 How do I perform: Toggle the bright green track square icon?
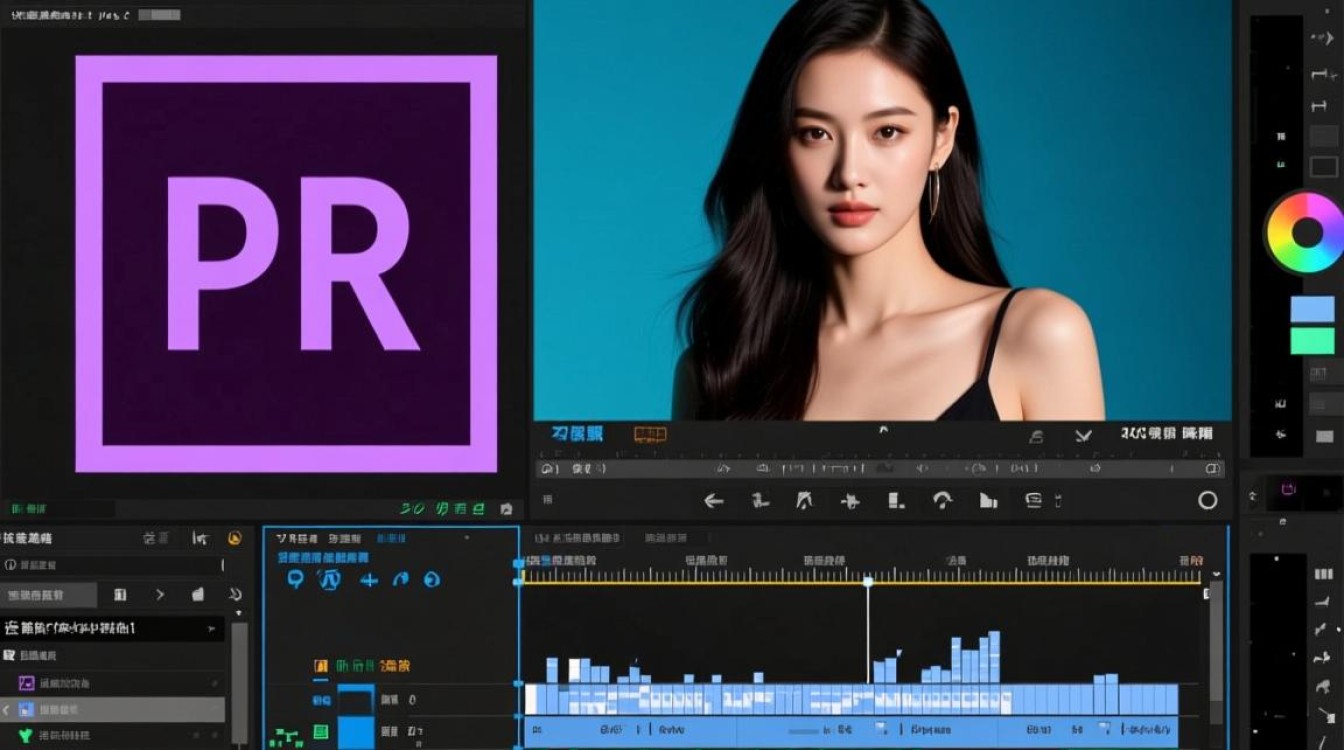322,732
